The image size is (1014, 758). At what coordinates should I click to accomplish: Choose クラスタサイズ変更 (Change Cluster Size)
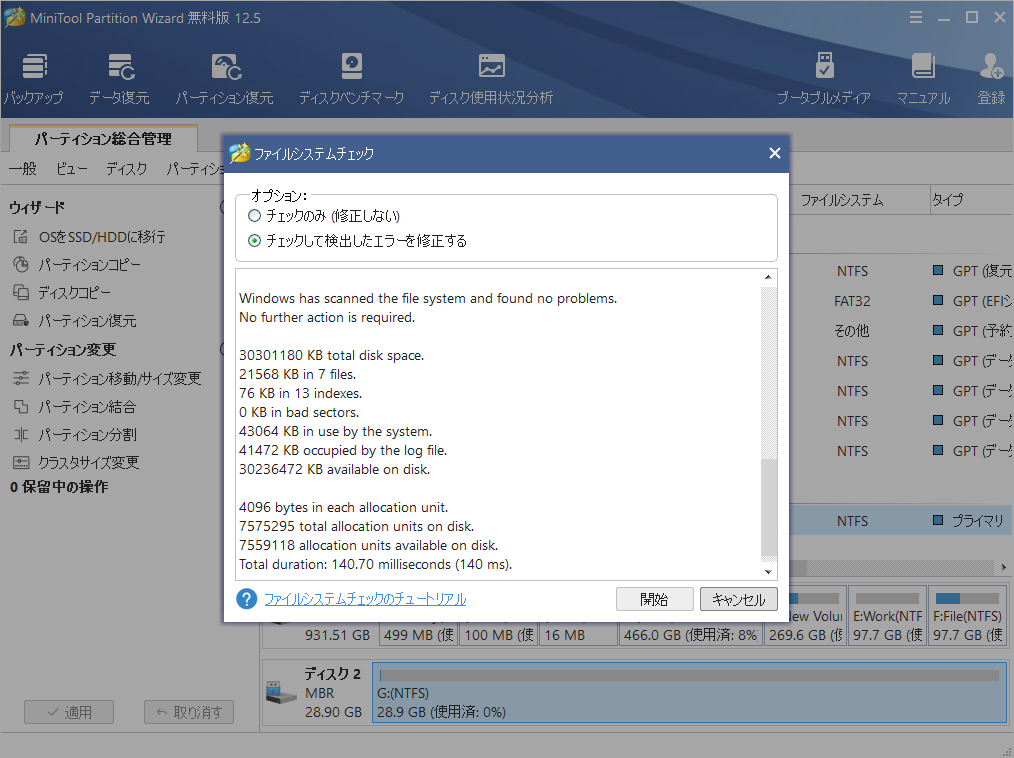[76, 462]
